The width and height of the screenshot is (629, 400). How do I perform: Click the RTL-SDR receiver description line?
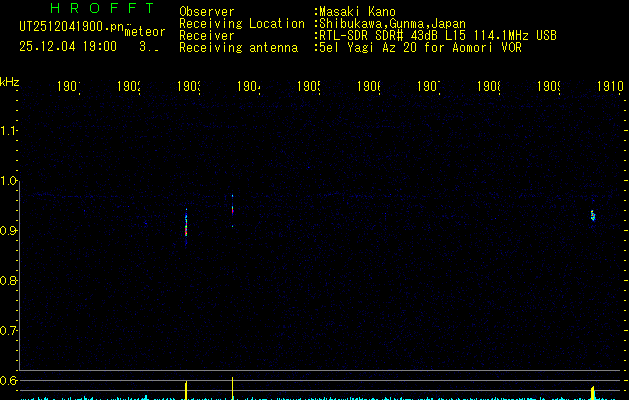click(438, 36)
